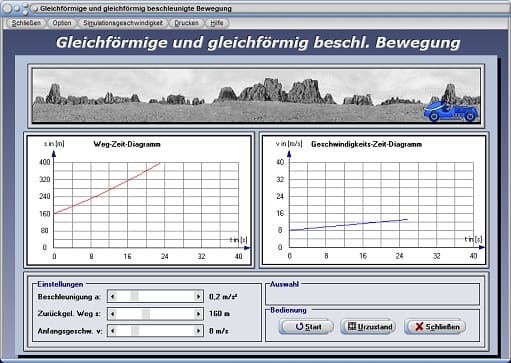The image size is (511, 363).
Task: Click the Beschleunigung a: label
Action: click(69, 297)
